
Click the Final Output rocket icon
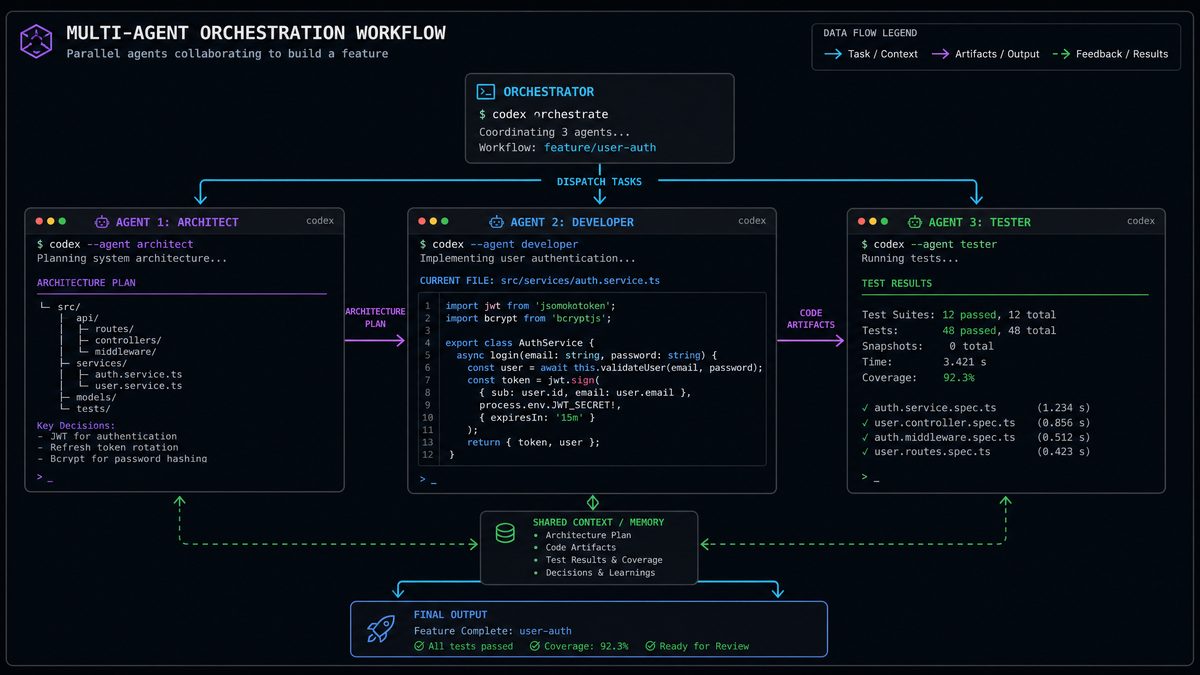point(381,628)
